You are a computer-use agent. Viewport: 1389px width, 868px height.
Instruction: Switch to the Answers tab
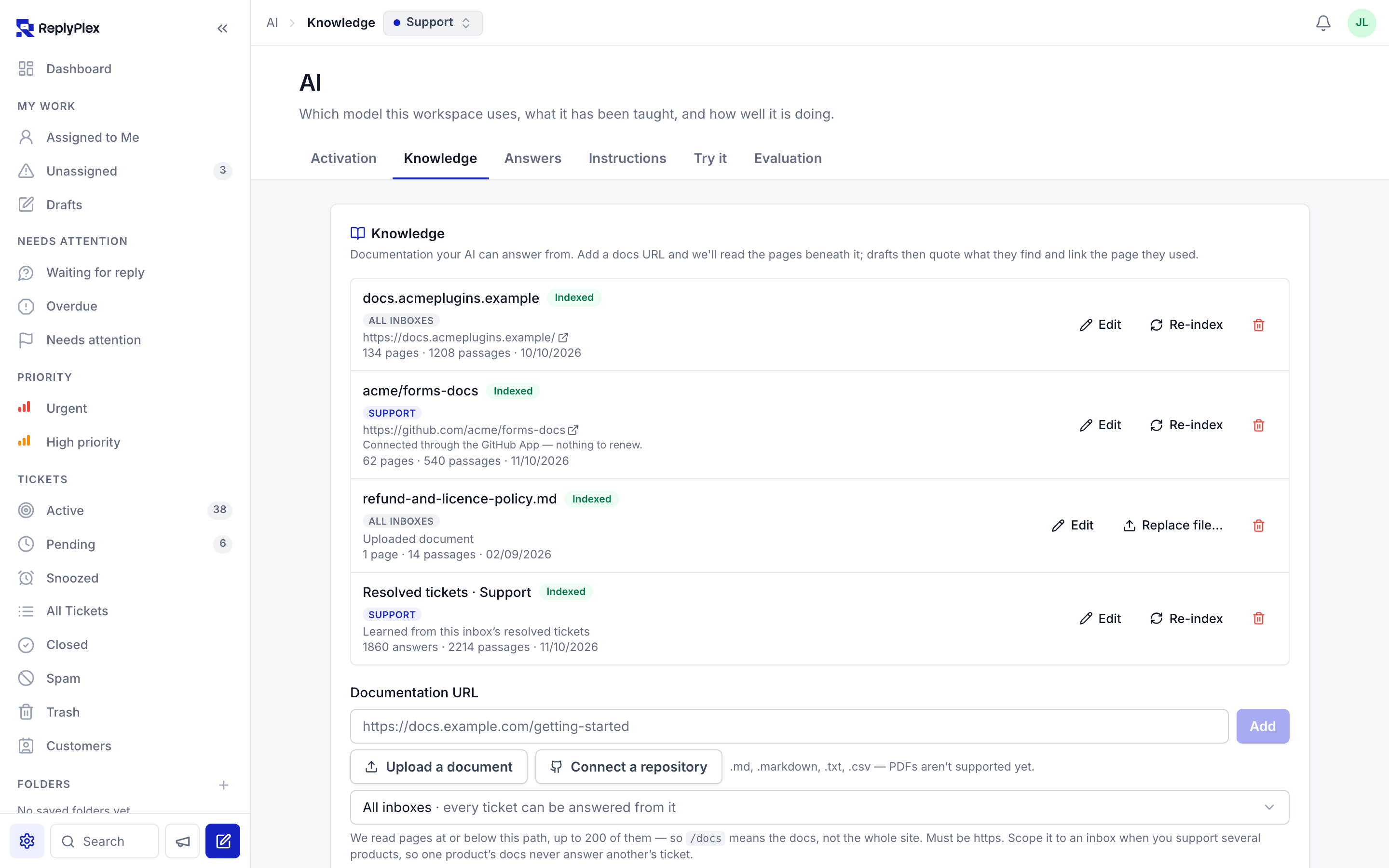tap(532, 159)
